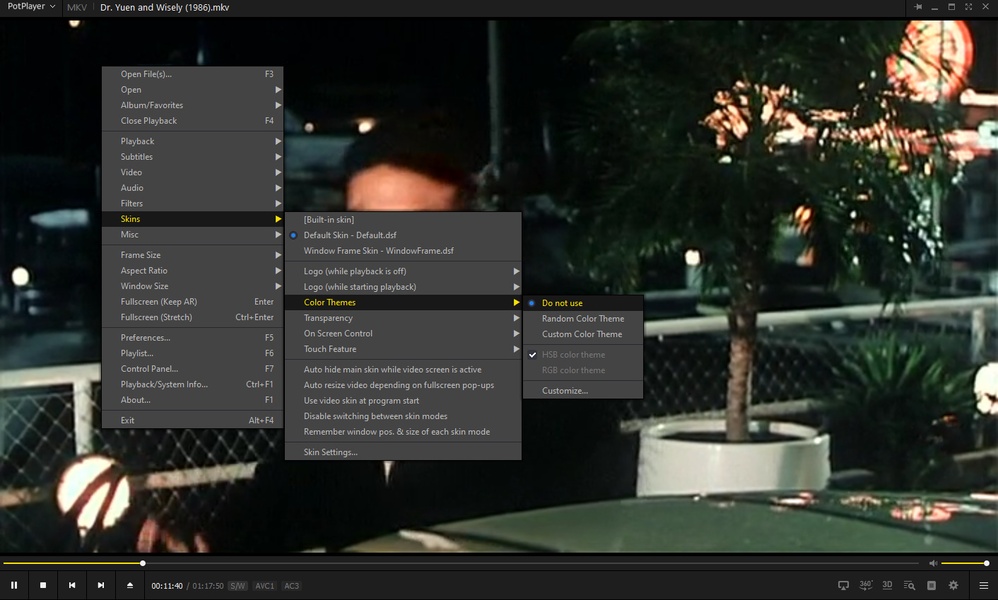Pause playback with the pause button
The height and width of the screenshot is (600, 998).
(x=14, y=585)
